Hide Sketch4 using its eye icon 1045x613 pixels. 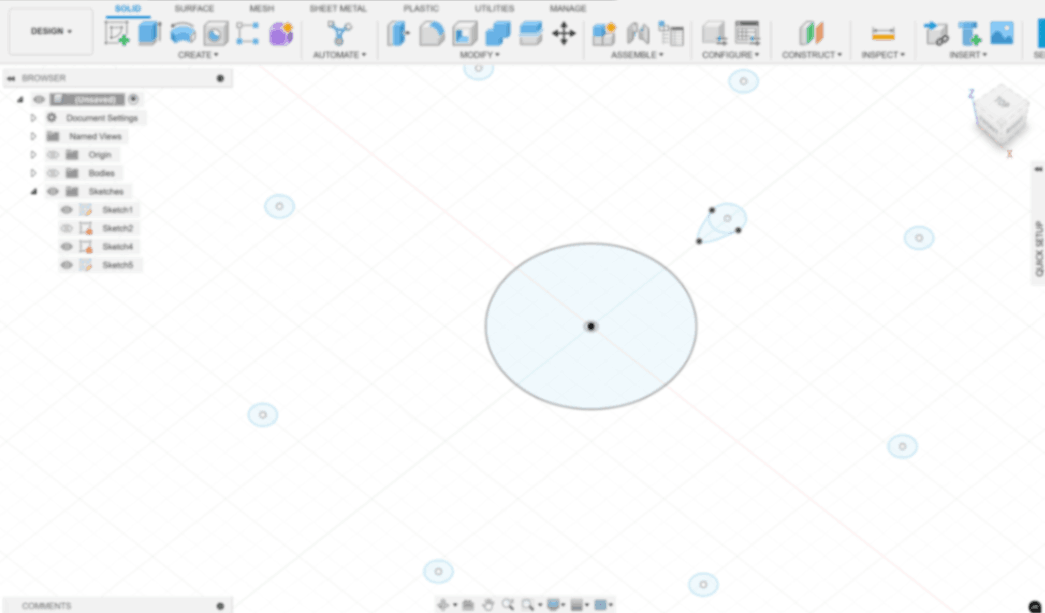click(66, 247)
